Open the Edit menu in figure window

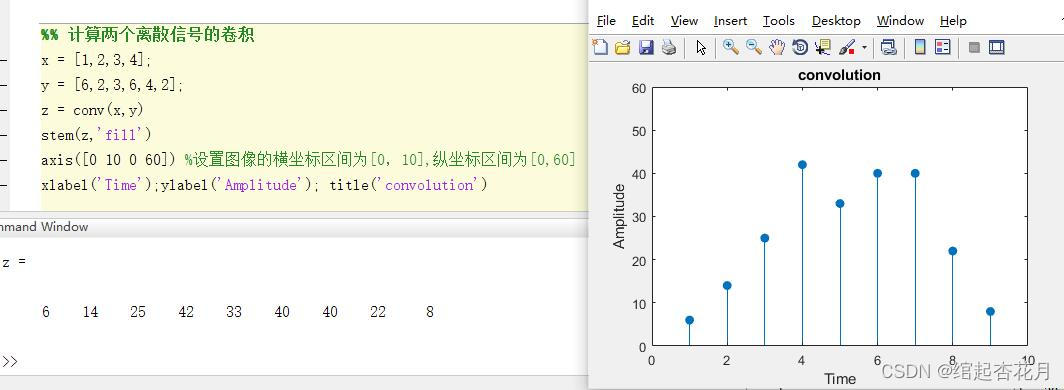tap(643, 21)
